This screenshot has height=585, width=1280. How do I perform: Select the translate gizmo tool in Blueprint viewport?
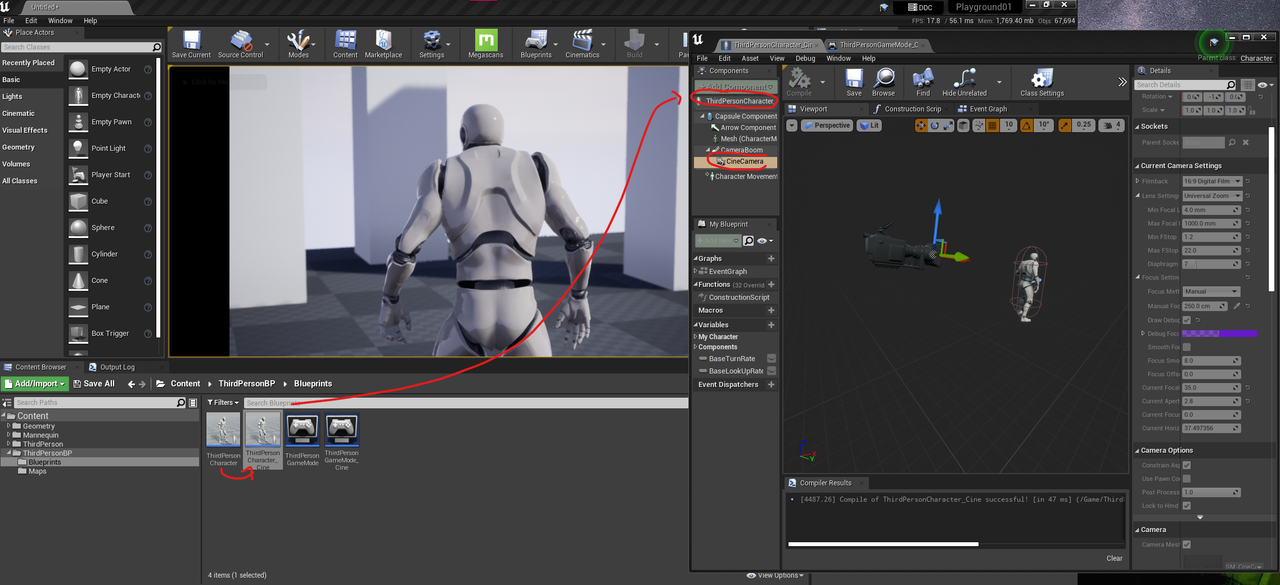[921, 125]
